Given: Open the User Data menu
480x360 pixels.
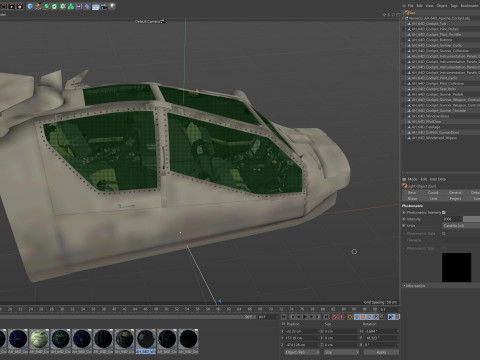Looking at the screenshot, I should pos(438,179).
